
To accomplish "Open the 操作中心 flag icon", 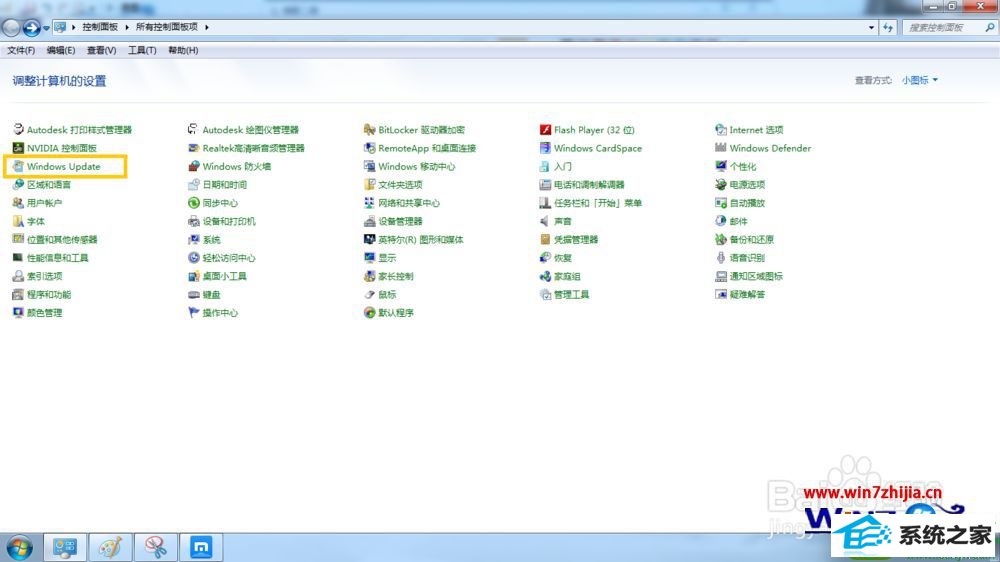I will pos(193,313).
